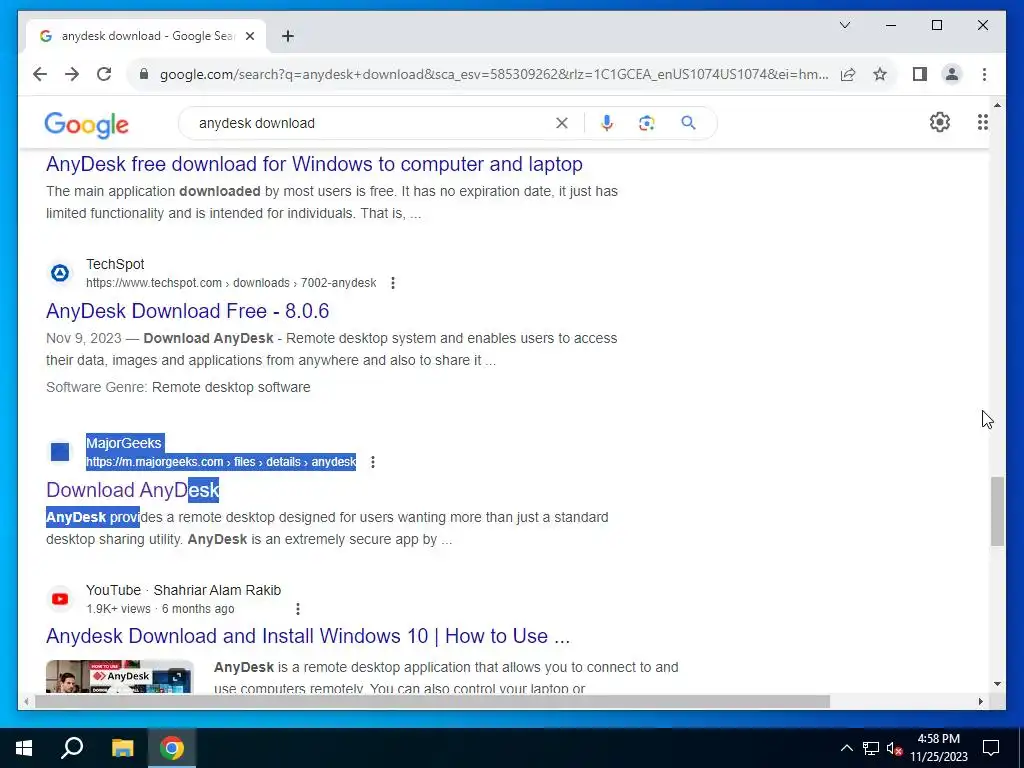1024x768 pixels.
Task: Click the horizontal scrollbar thumb
Action: (432, 702)
